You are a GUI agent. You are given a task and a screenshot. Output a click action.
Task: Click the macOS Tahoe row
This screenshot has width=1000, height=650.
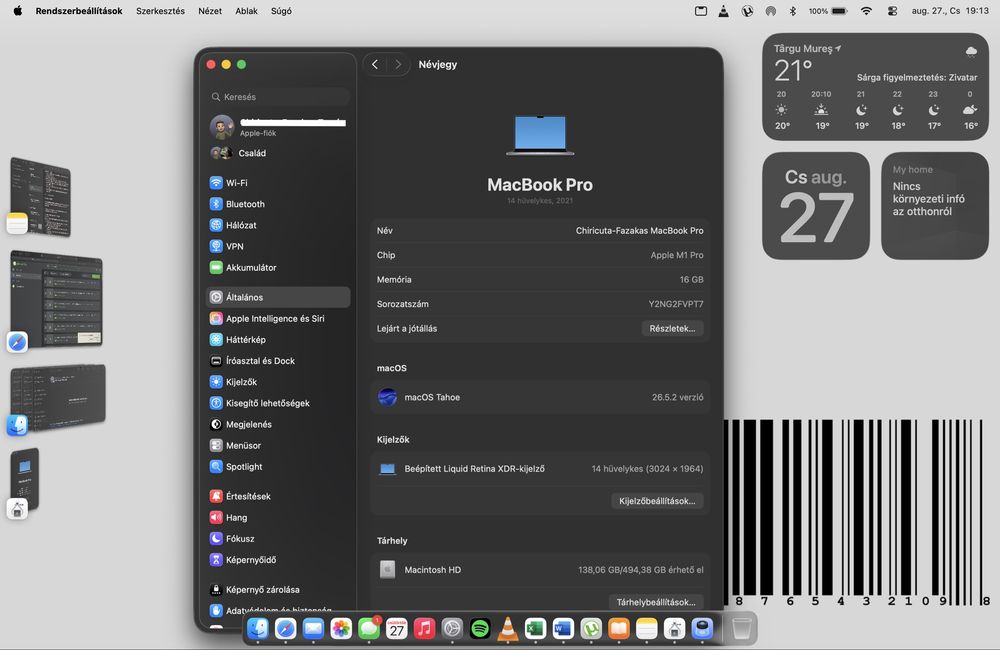(540, 397)
